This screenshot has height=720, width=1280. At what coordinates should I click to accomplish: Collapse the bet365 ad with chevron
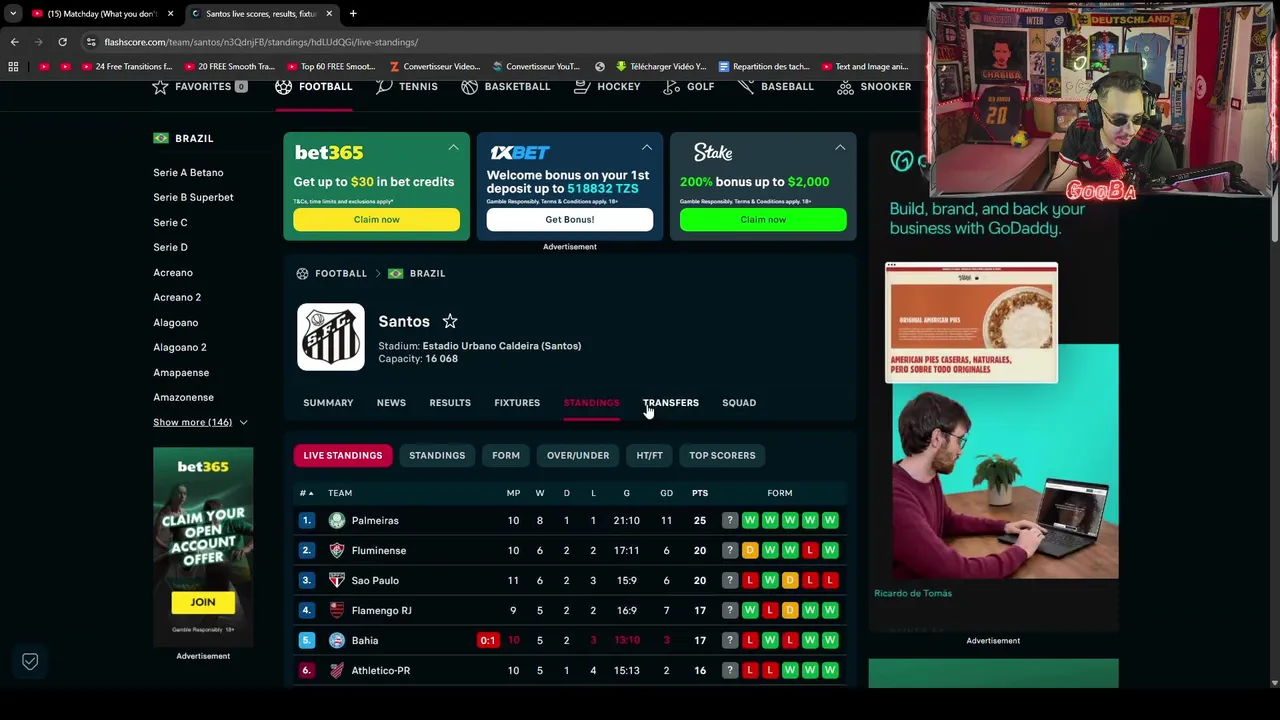pos(454,147)
